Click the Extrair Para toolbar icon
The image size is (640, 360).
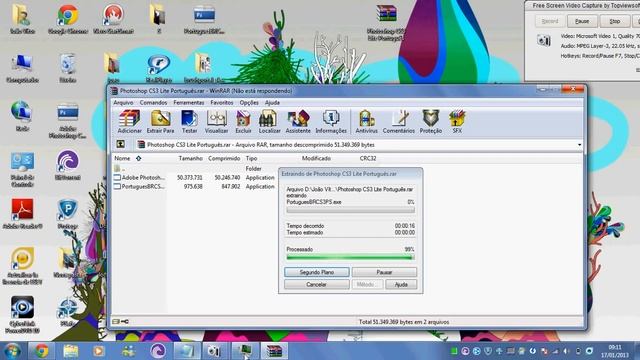(160, 122)
